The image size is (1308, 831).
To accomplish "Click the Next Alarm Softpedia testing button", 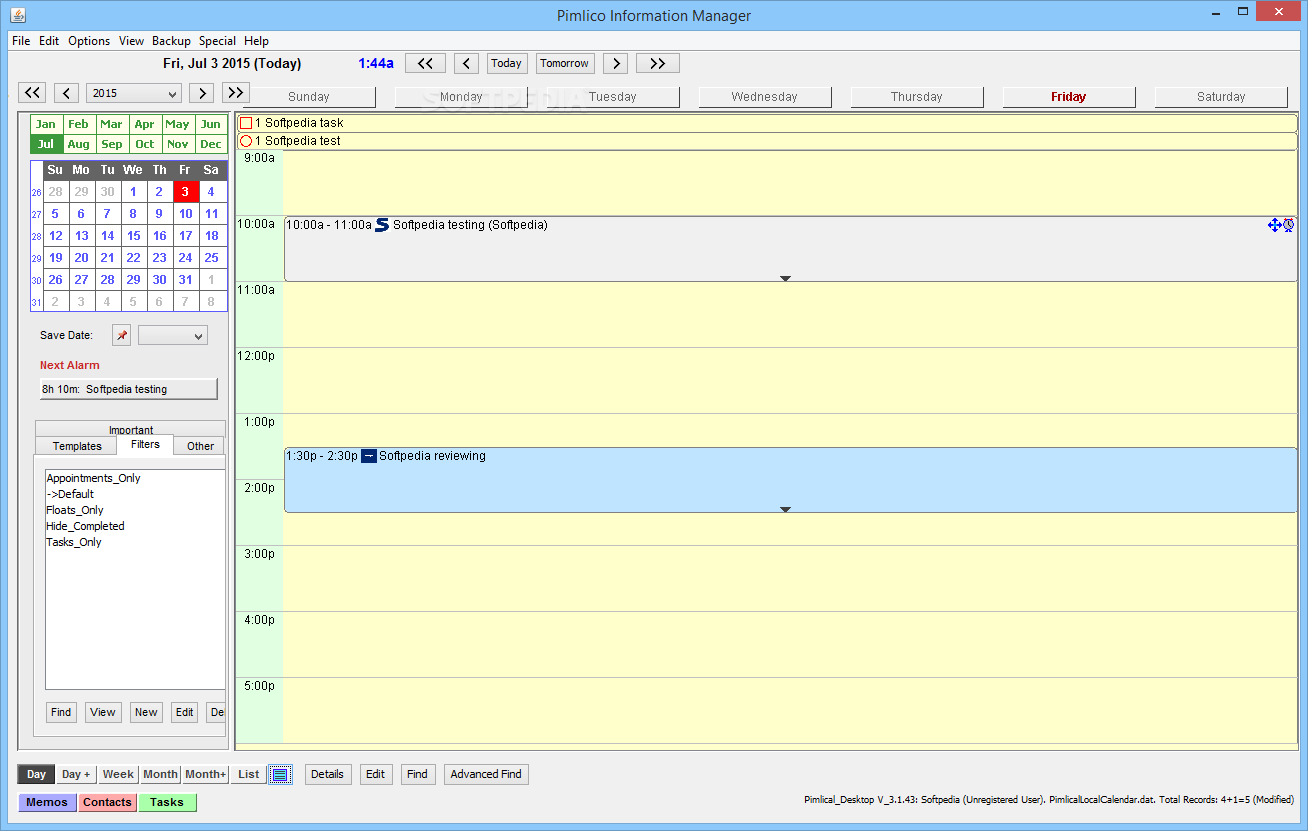I will coord(128,389).
